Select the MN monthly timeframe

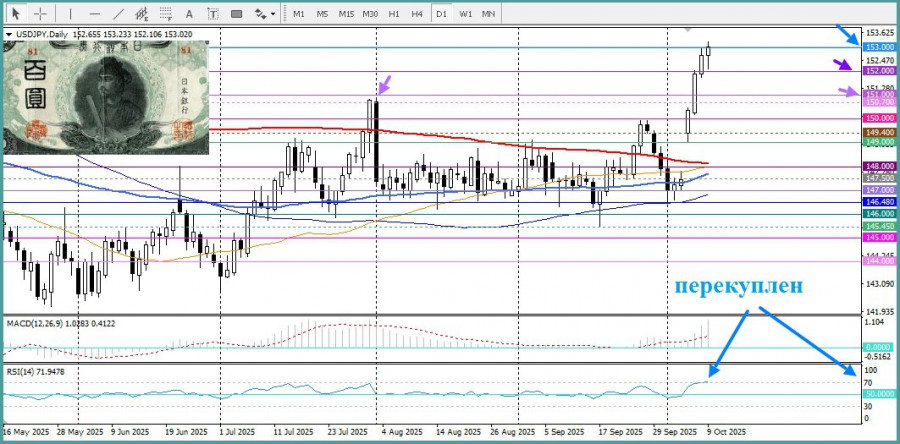click(x=489, y=14)
